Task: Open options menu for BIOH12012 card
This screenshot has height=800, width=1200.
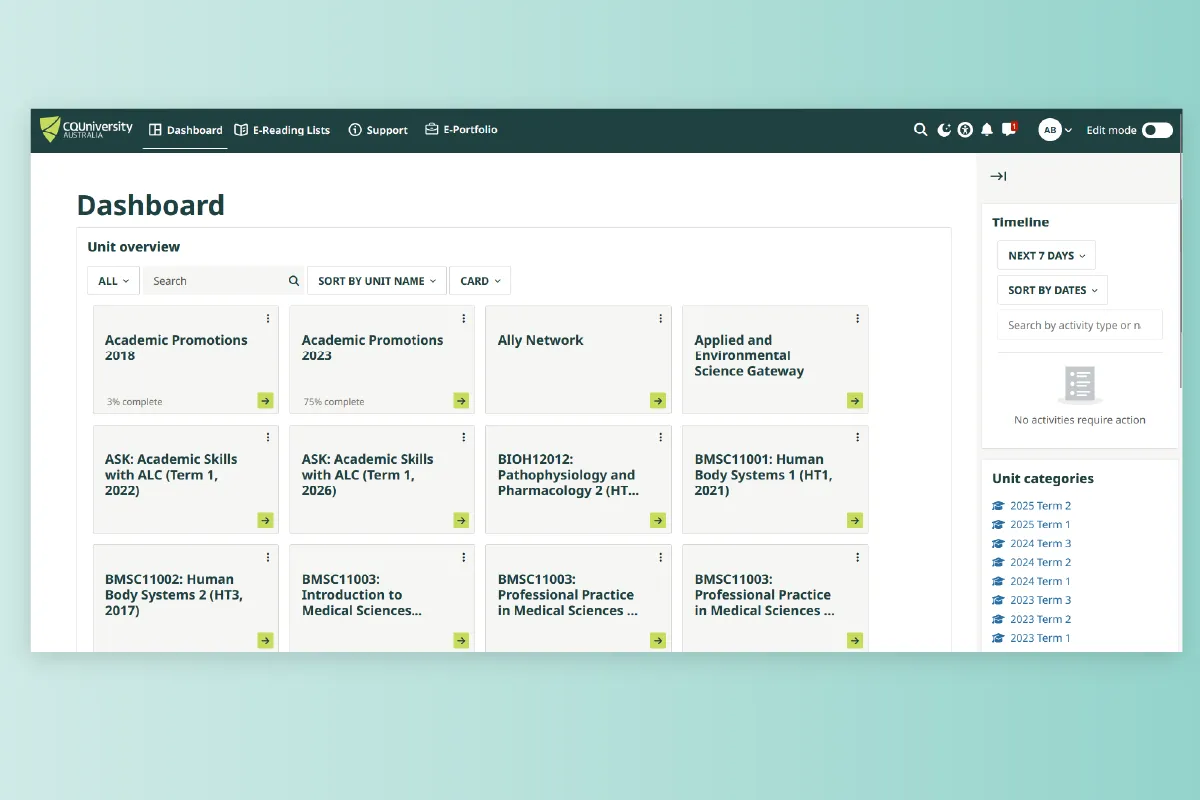Action: [661, 438]
